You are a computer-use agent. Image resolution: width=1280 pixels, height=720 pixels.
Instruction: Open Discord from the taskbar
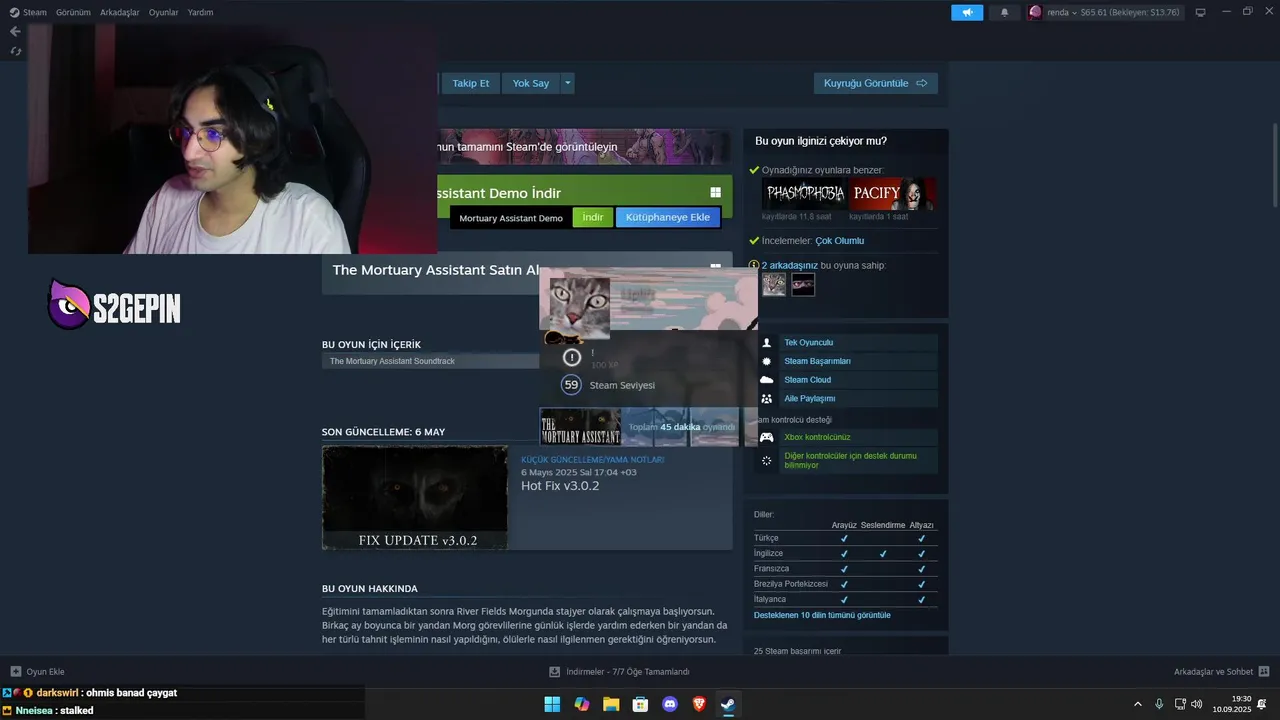[x=670, y=704]
